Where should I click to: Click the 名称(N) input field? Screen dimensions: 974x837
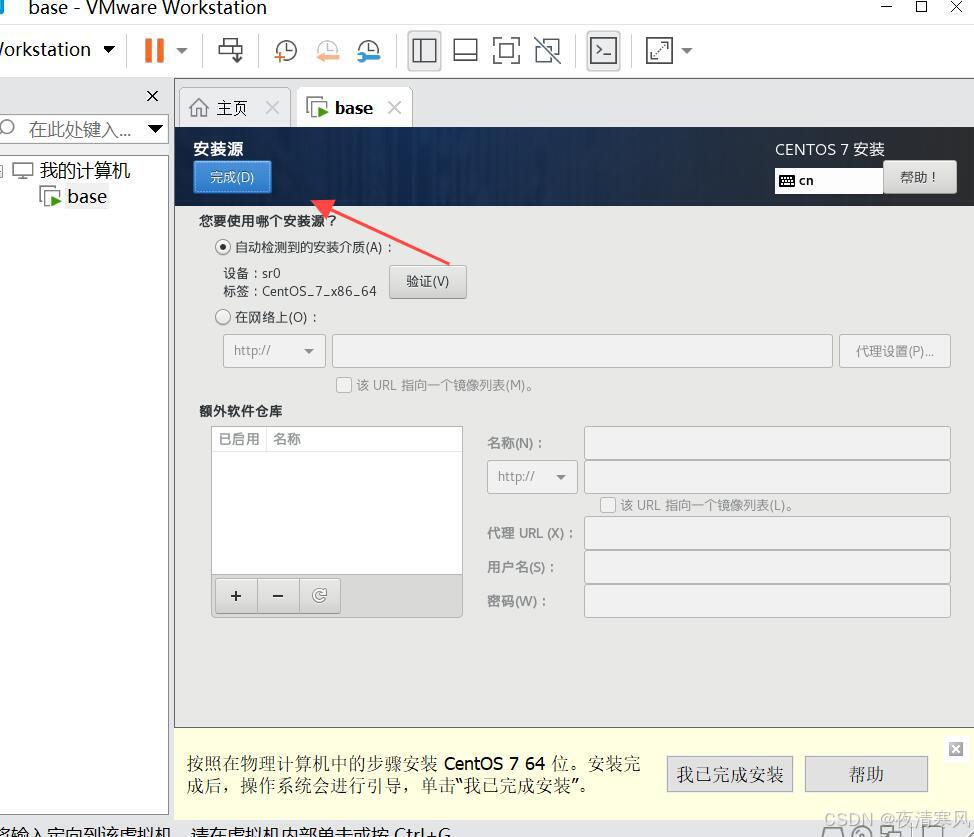click(767, 443)
